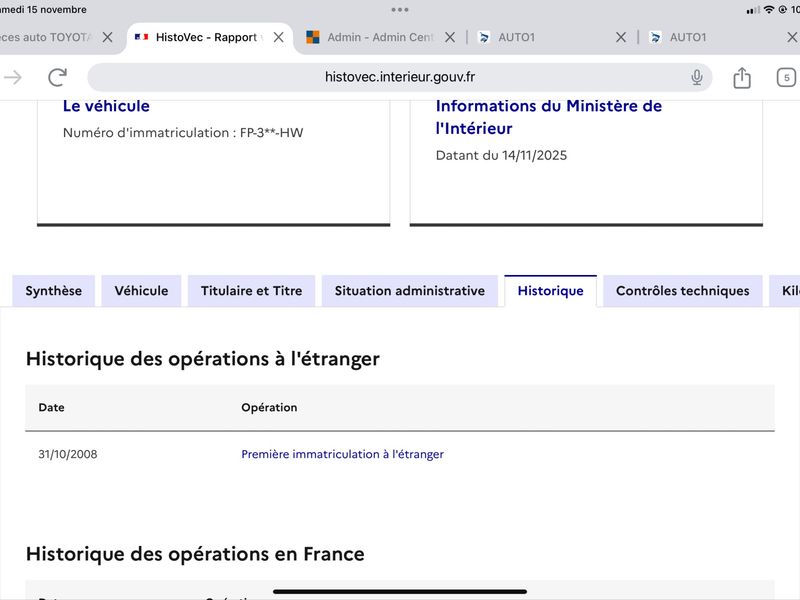This screenshot has width=800, height=600.
Task: Open the Safari share sheet
Action: (741, 77)
